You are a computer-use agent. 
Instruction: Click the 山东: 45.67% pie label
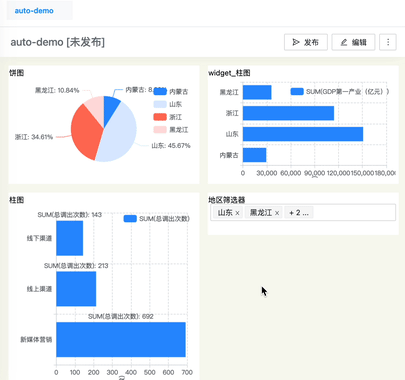point(171,146)
